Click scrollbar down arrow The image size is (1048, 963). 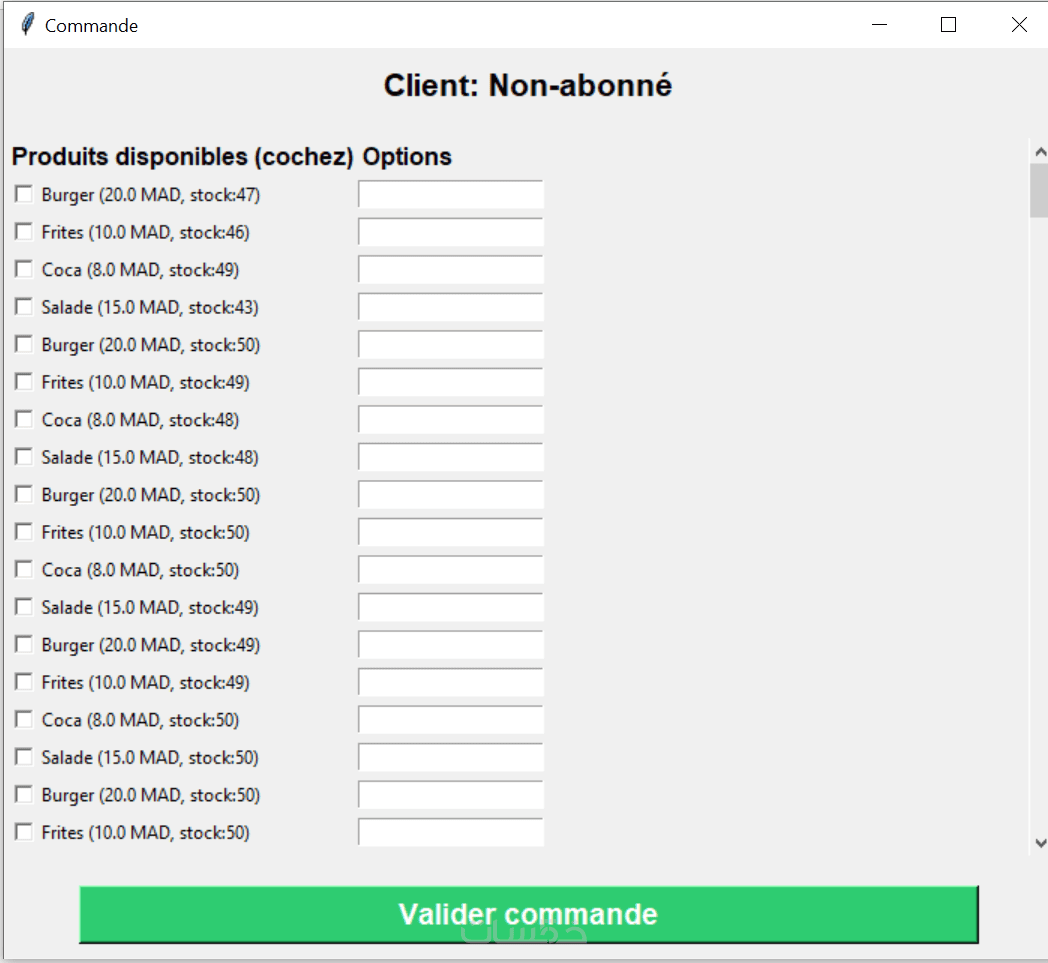tap(1040, 843)
